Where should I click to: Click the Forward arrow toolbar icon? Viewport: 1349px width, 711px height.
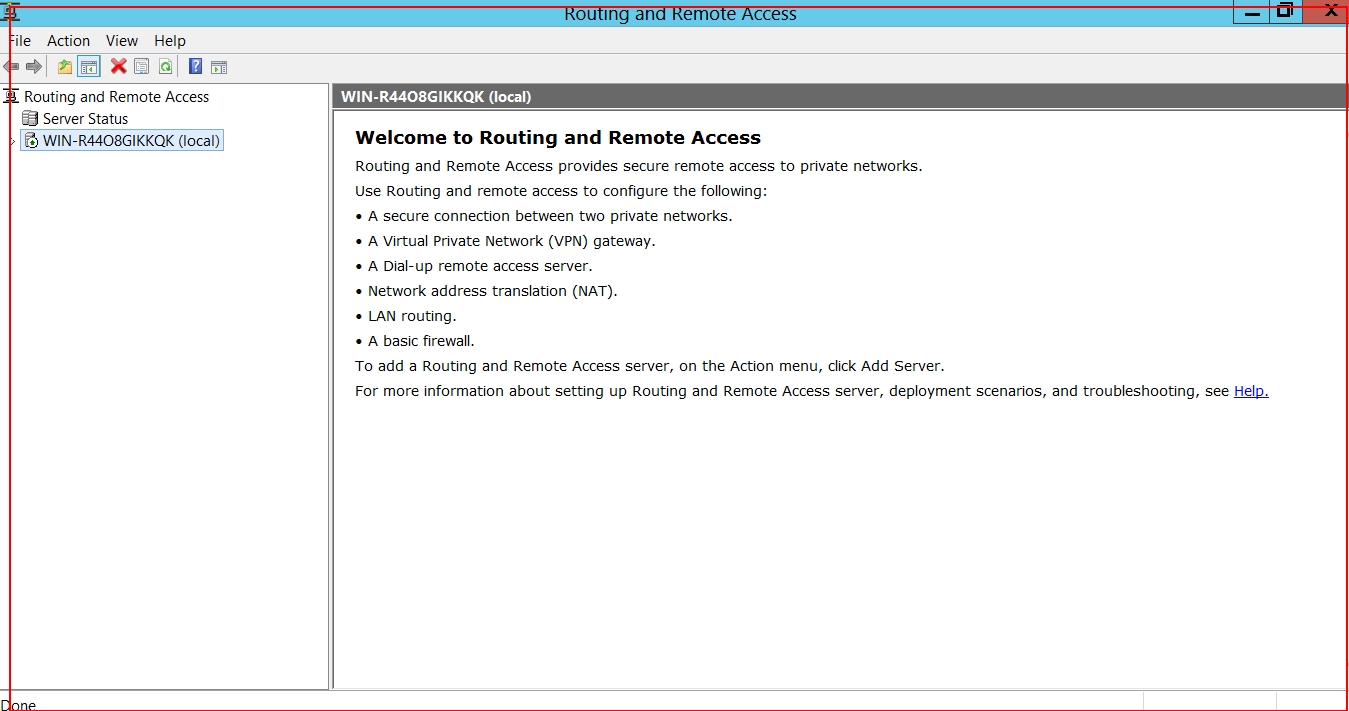coord(34,67)
